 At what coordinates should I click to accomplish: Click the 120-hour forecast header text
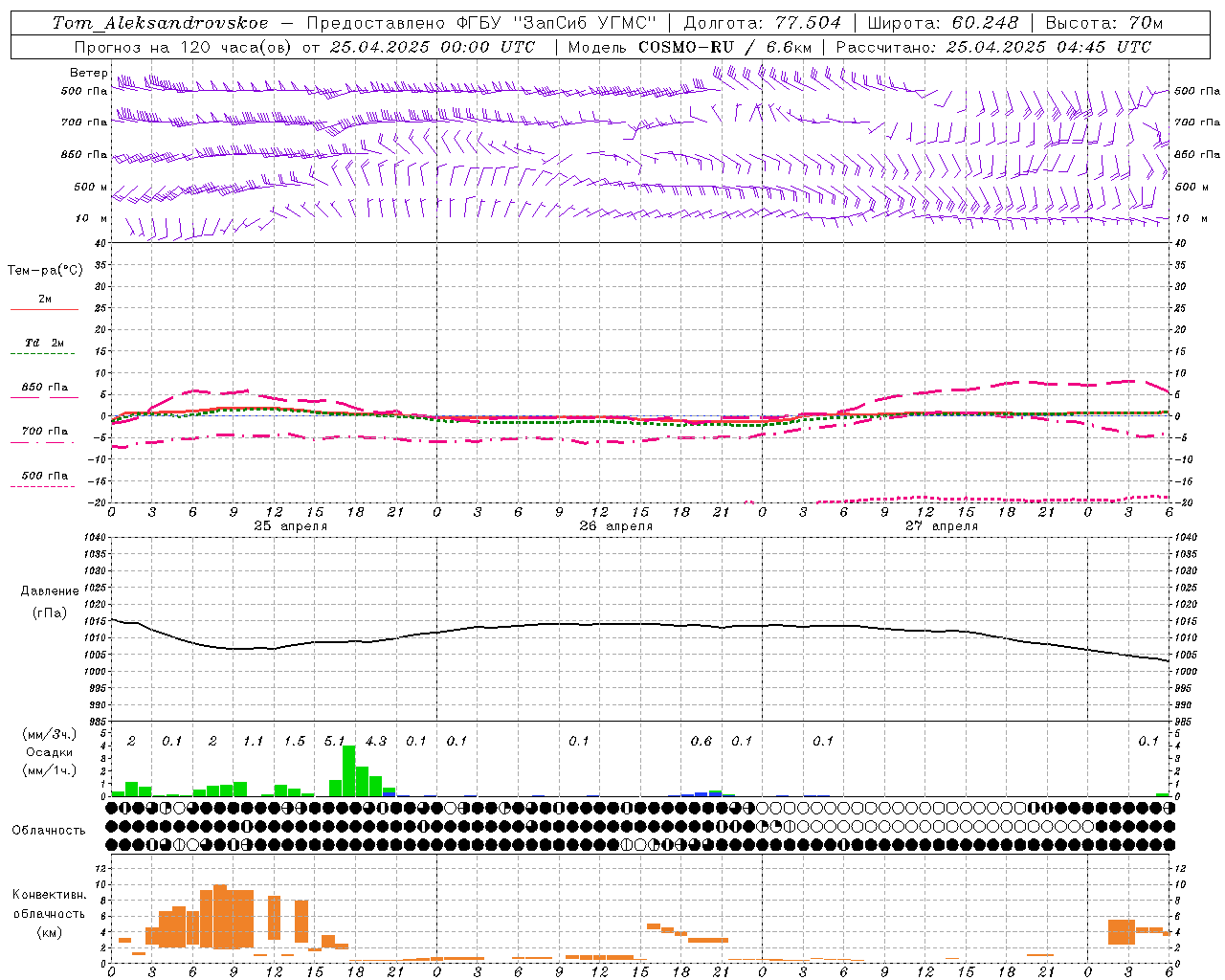tap(304, 47)
